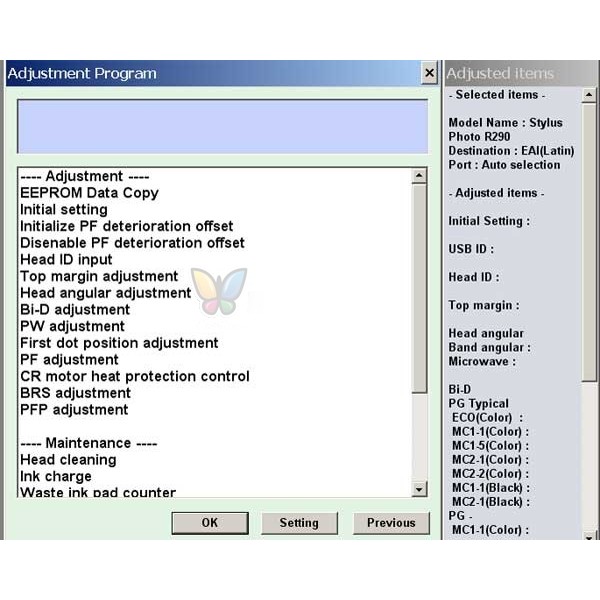Image resolution: width=600 pixels, height=600 pixels.
Task: Pick Ink charge maintenance item
Action: (x=55, y=477)
